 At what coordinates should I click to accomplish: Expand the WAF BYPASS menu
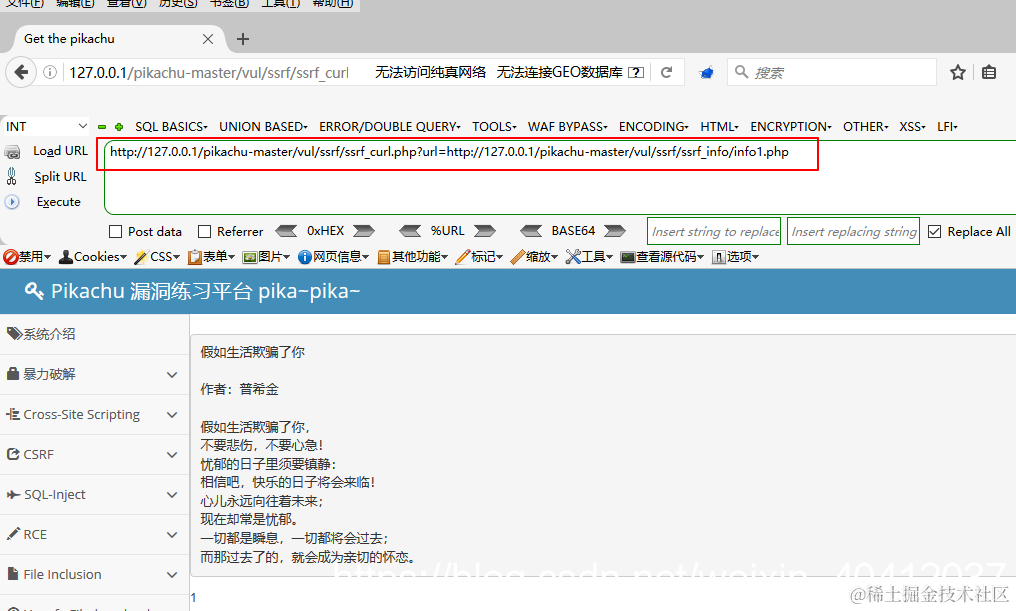(567, 126)
